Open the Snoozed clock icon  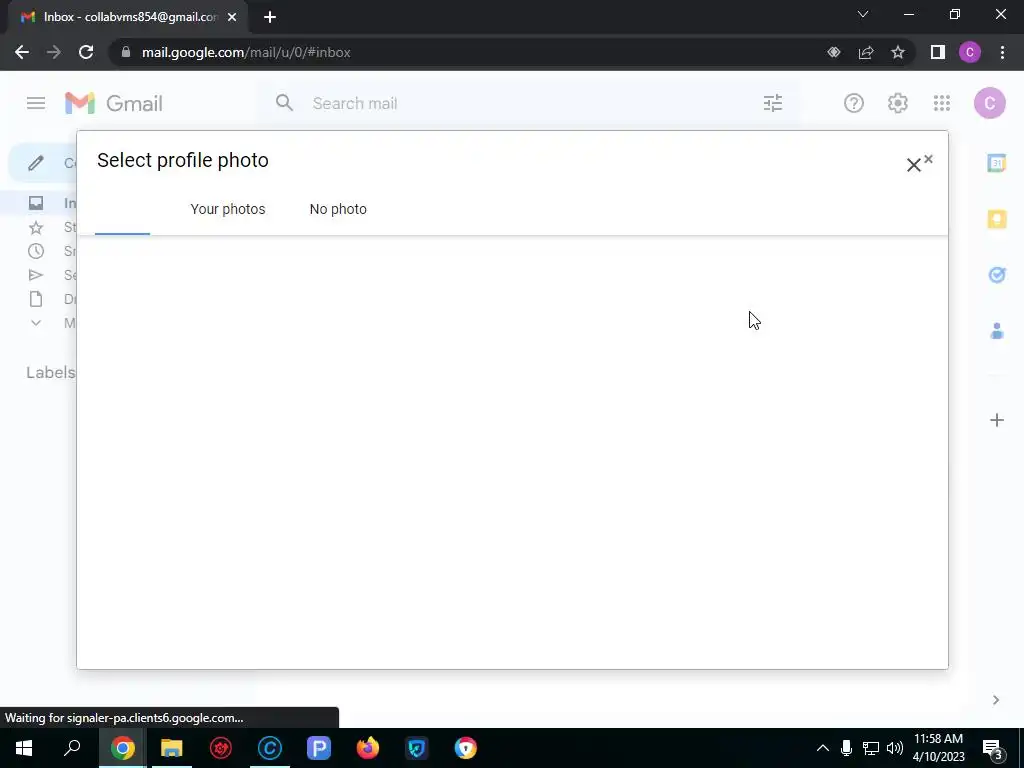pos(36,251)
